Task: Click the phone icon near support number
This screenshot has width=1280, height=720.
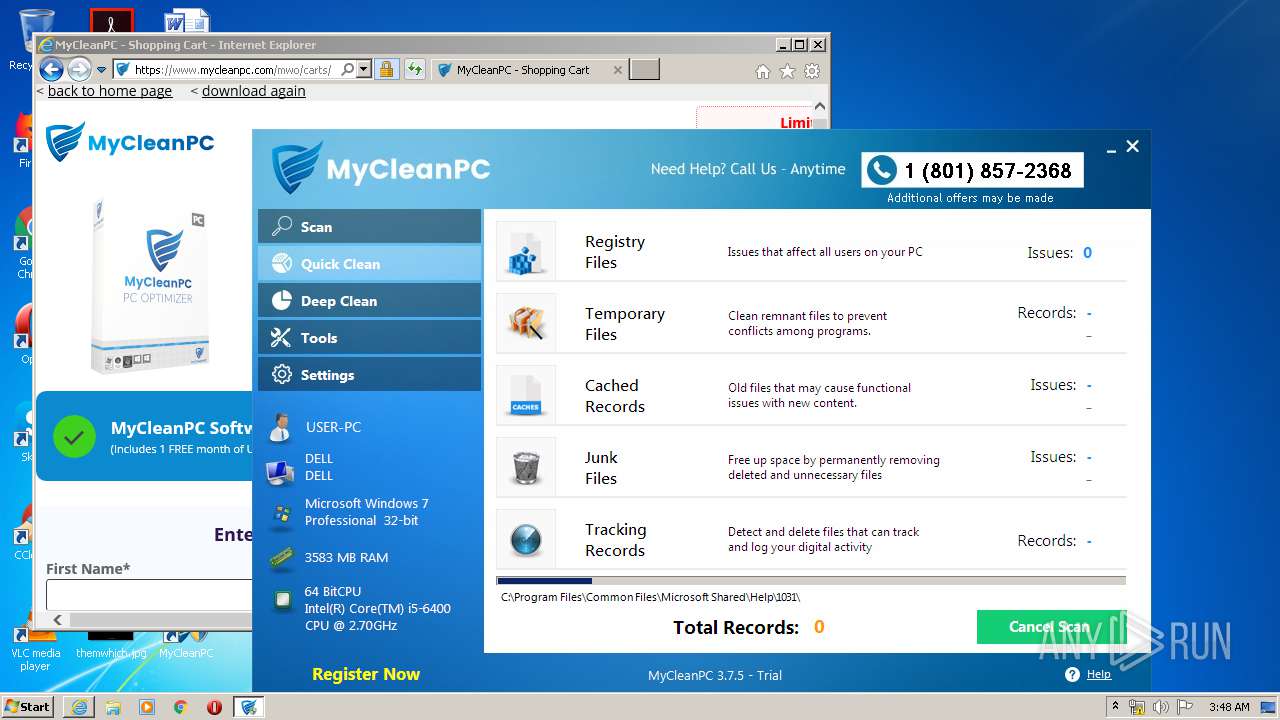Action: (881, 170)
